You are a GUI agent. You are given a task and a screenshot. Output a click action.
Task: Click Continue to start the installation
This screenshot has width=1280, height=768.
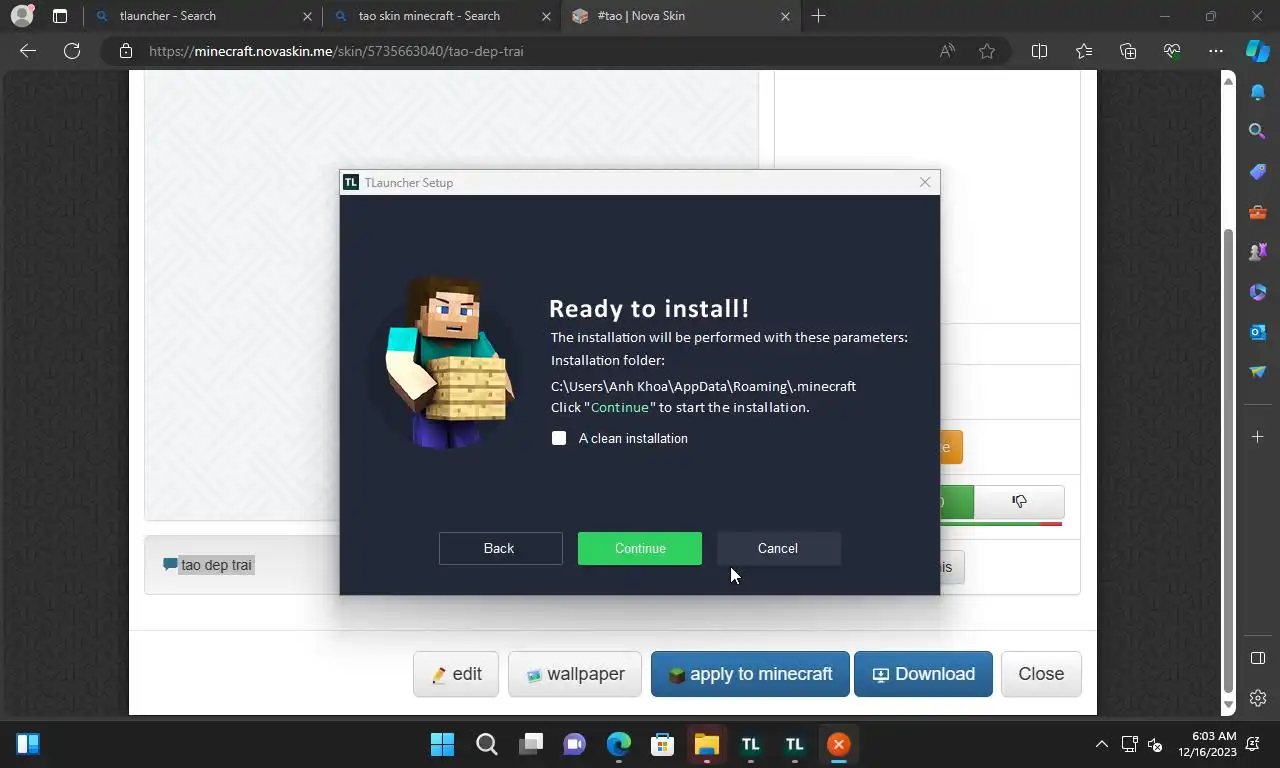640,548
